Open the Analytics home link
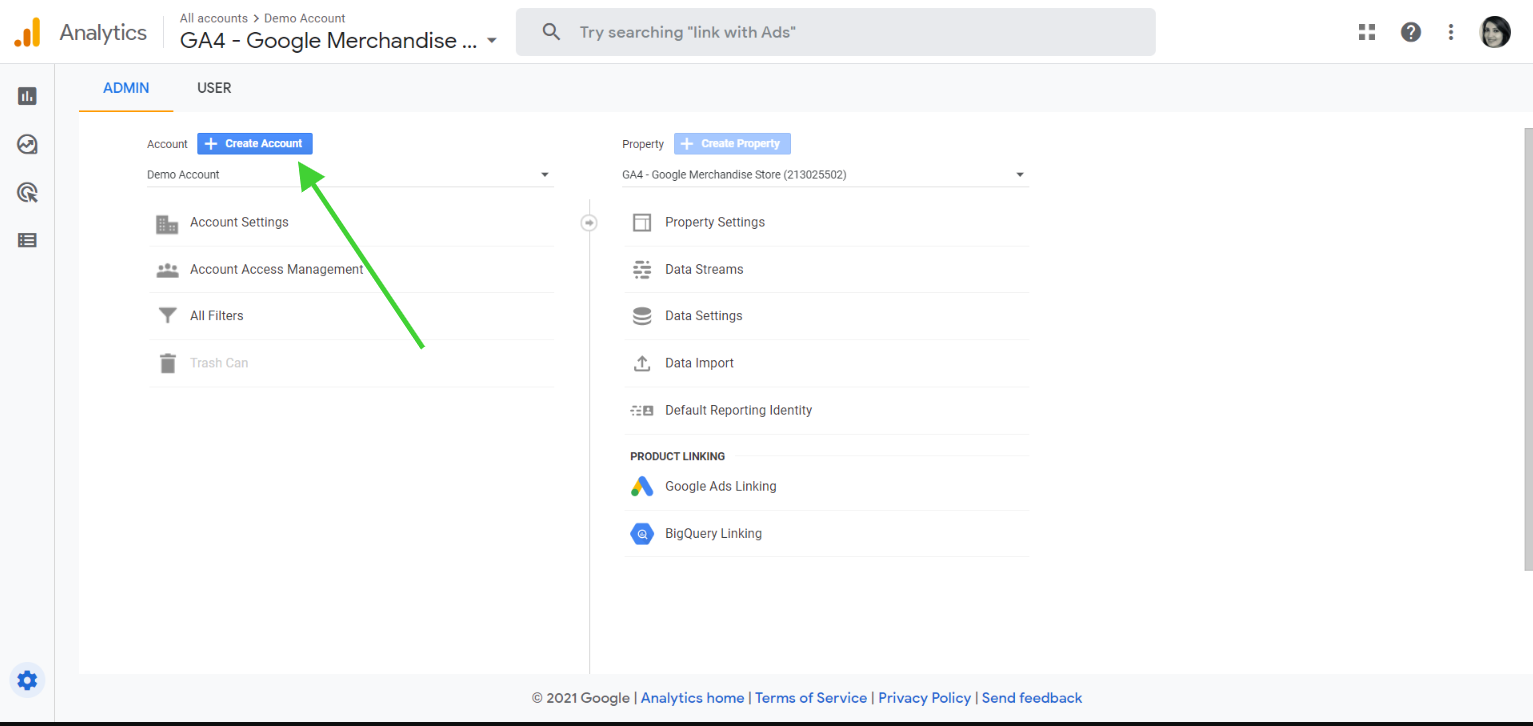The width and height of the screenshot is (1533, 726). coord(692,698)
